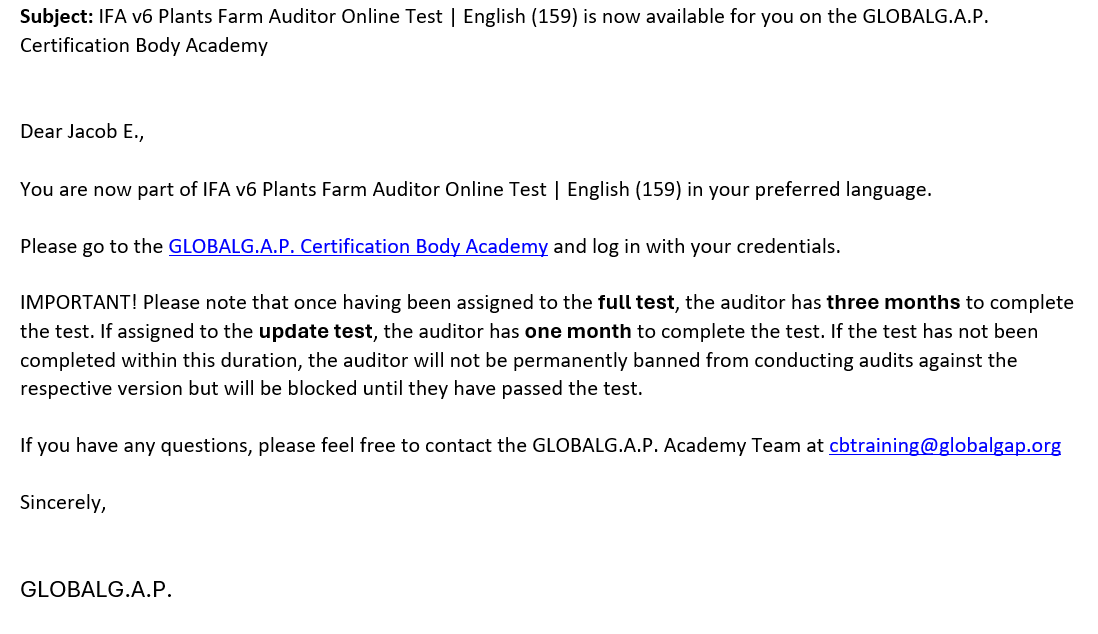Click "If you have any questions" text

[125, 445]
